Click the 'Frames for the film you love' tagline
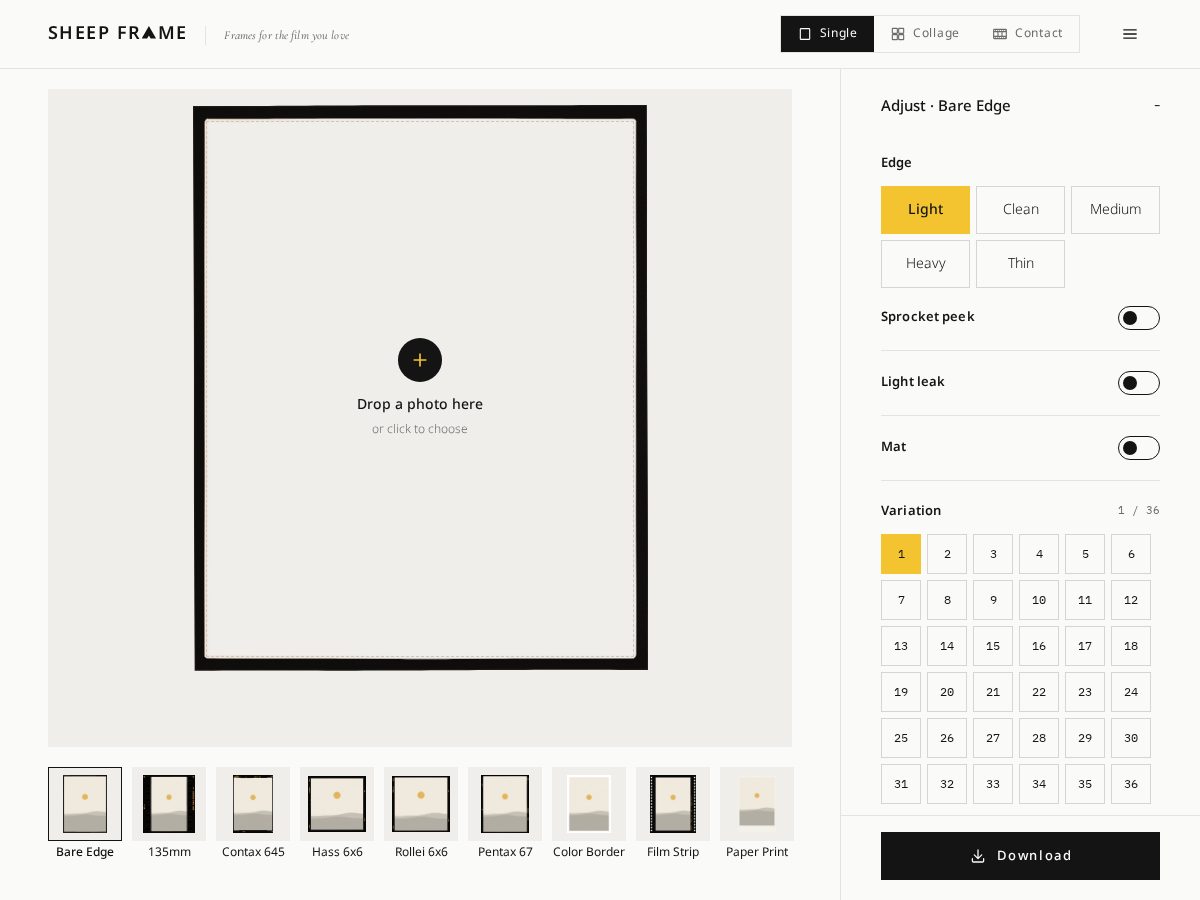The image size is (1200, 900). pyautogui.click(x=287, y=36)
